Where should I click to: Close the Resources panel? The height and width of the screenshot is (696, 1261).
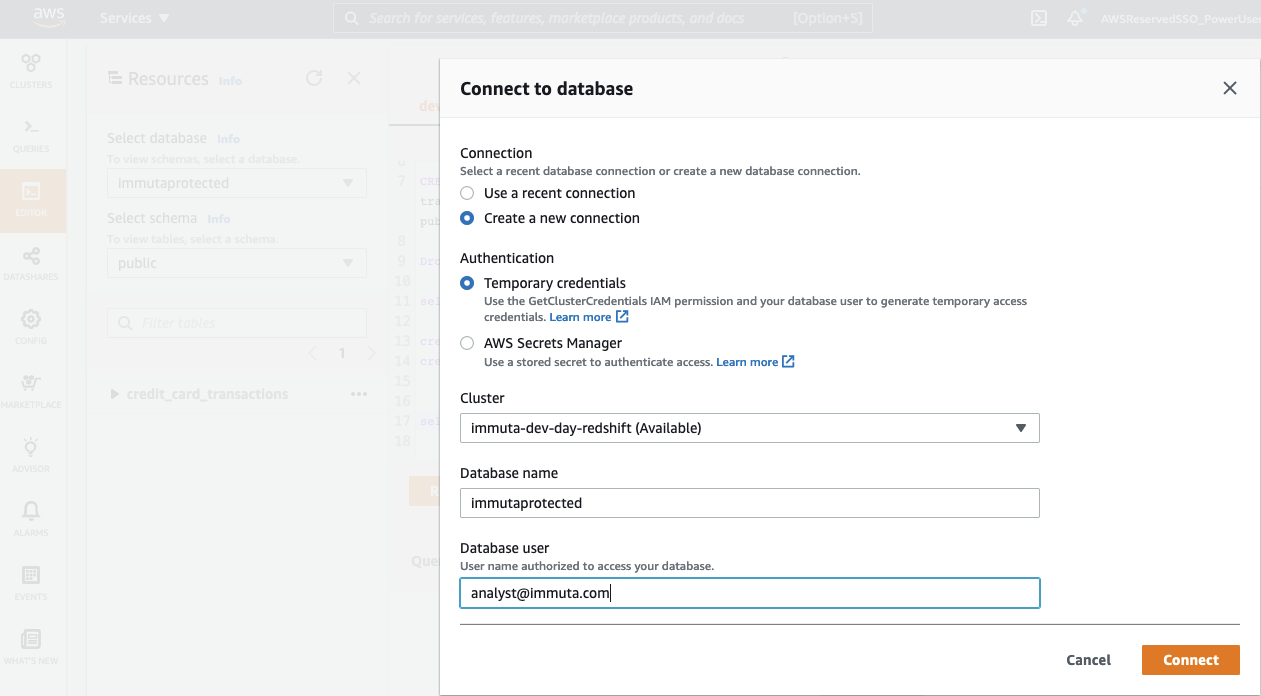click(353, 78)
